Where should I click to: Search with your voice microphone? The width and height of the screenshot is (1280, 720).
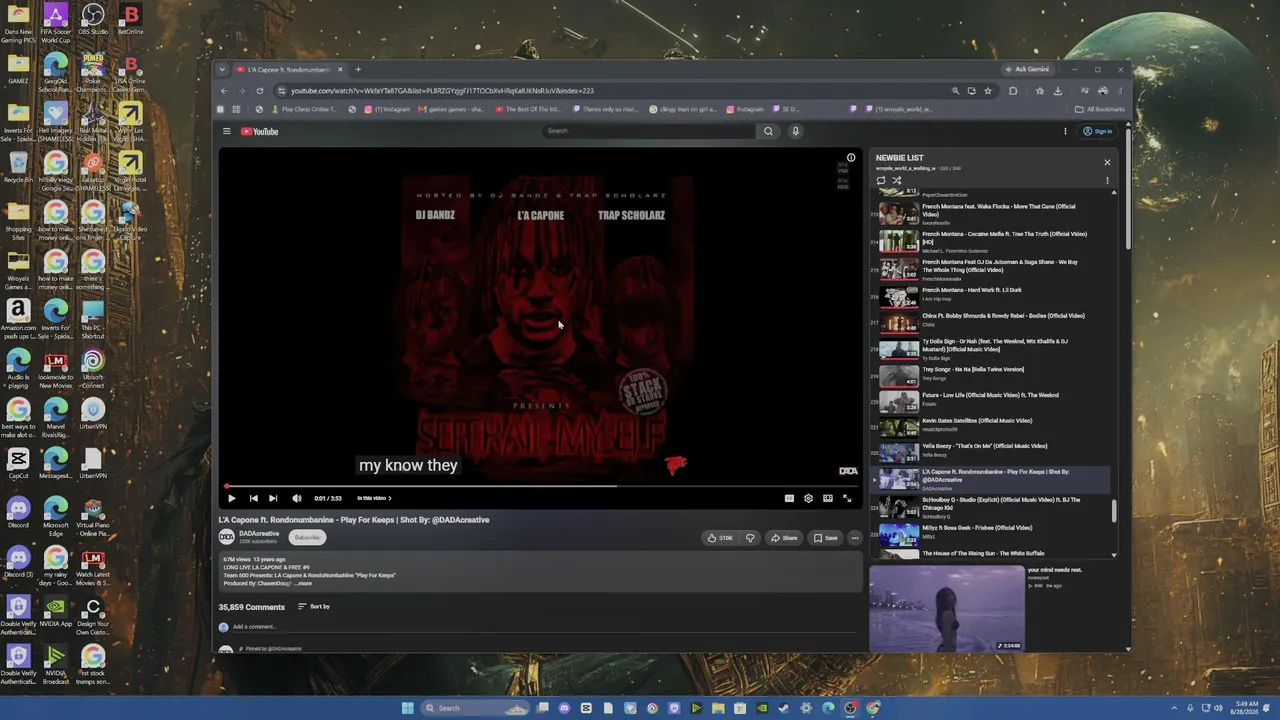pyautogui.click(x=795, y=131)
